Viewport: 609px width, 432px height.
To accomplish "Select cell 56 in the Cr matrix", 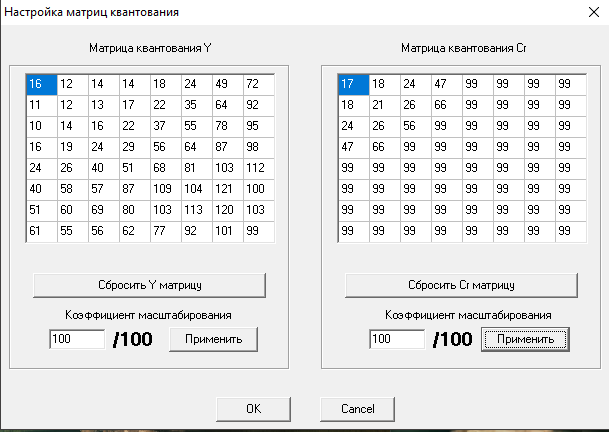I will [x=416, y=127].
